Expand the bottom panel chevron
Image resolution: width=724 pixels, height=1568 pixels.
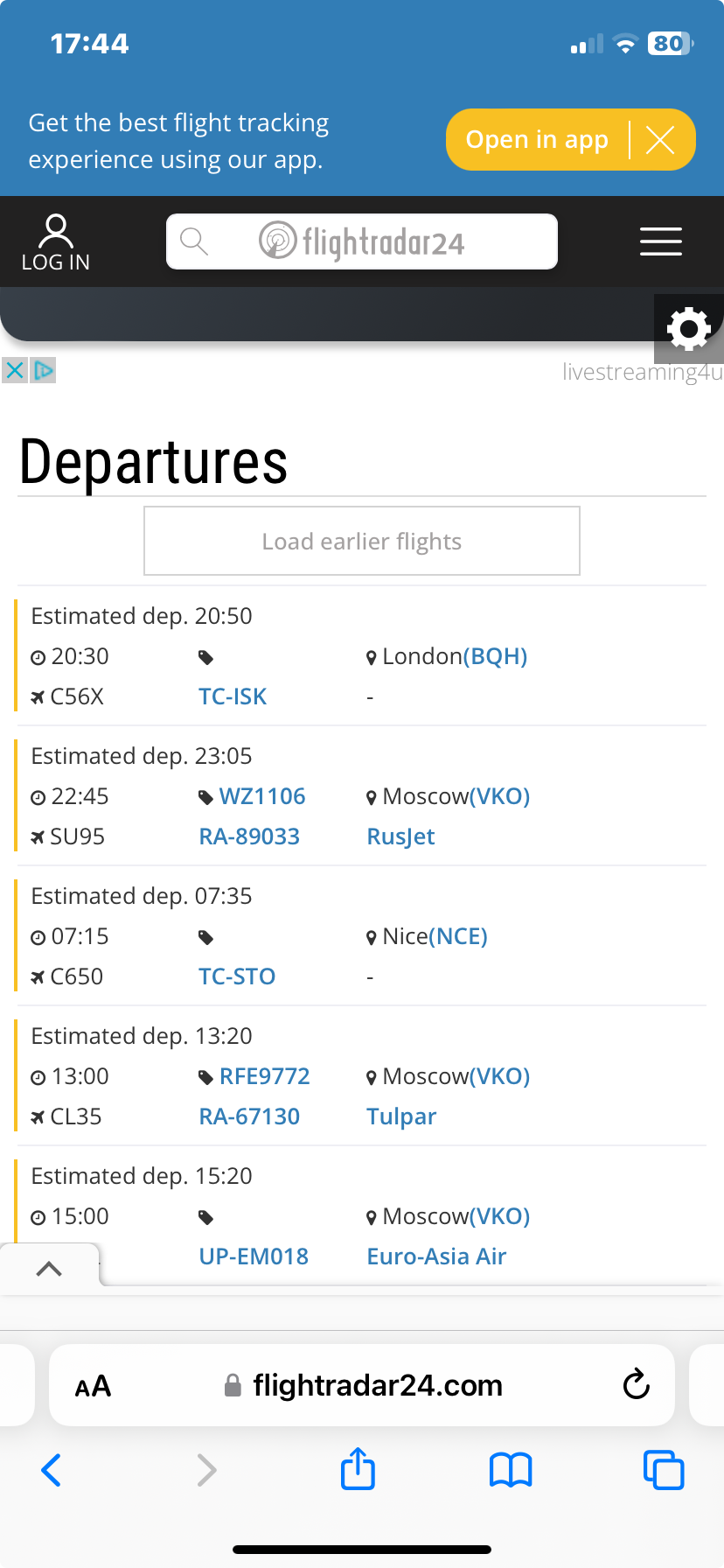(x=49, y=1268)
